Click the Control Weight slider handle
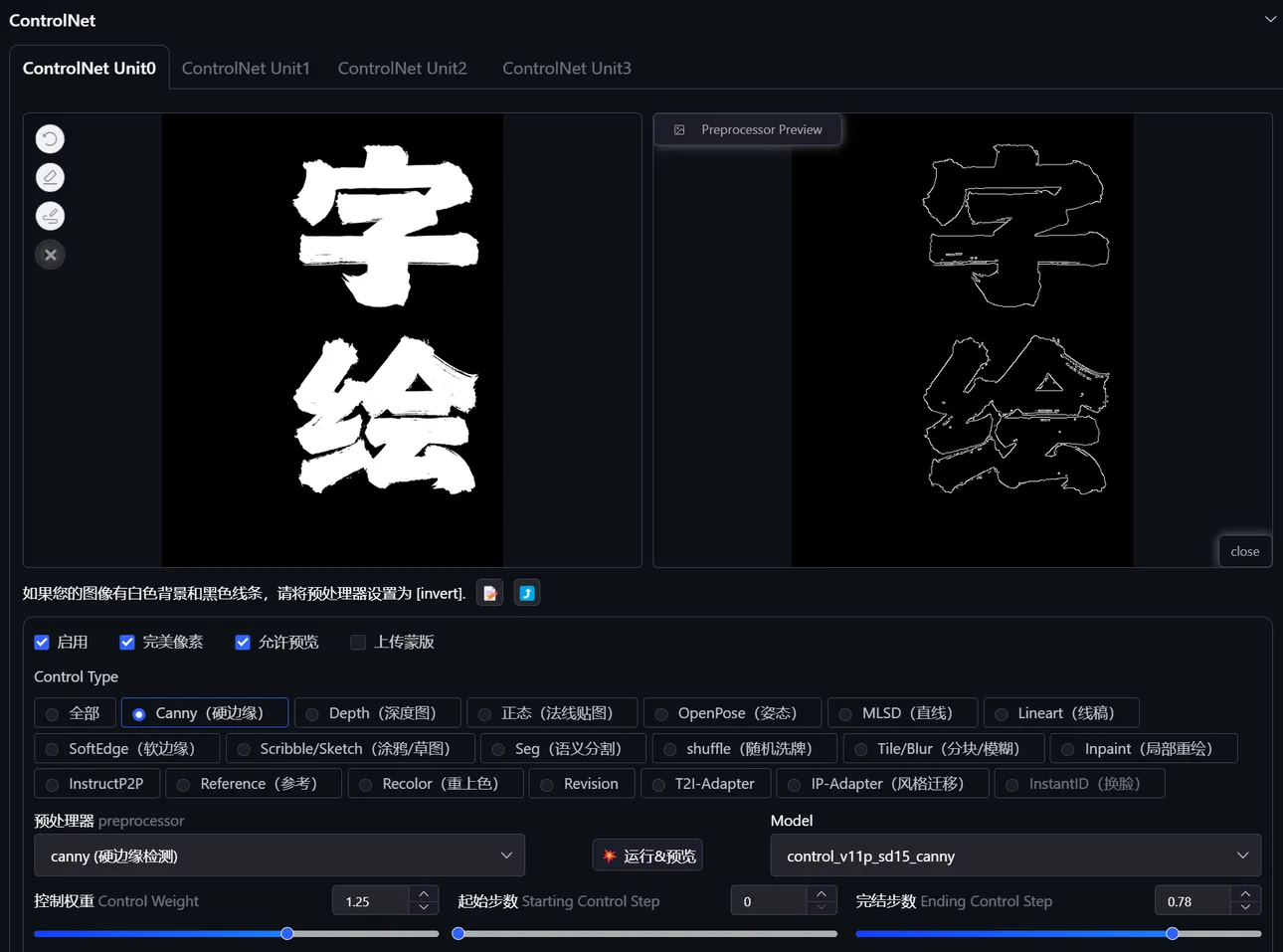The width and height of the screenshot is (1283, 952). pos(287,934)
